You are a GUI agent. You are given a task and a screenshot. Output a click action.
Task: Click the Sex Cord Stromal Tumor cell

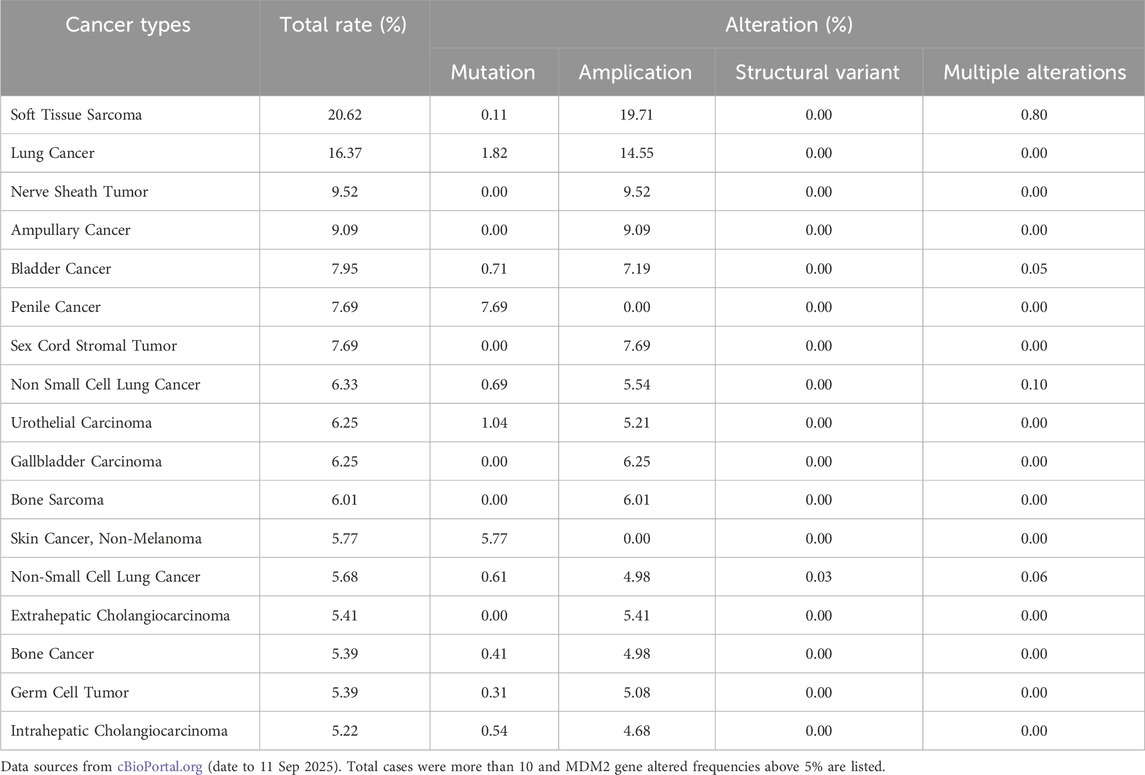(x=93, y=346)
